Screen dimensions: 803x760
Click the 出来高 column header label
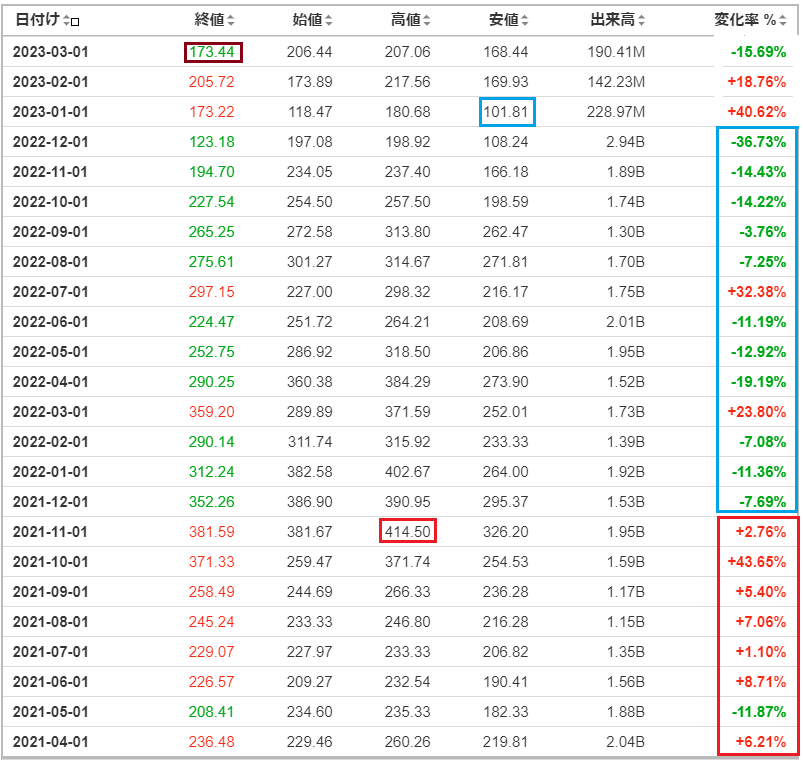click(612, 20)
